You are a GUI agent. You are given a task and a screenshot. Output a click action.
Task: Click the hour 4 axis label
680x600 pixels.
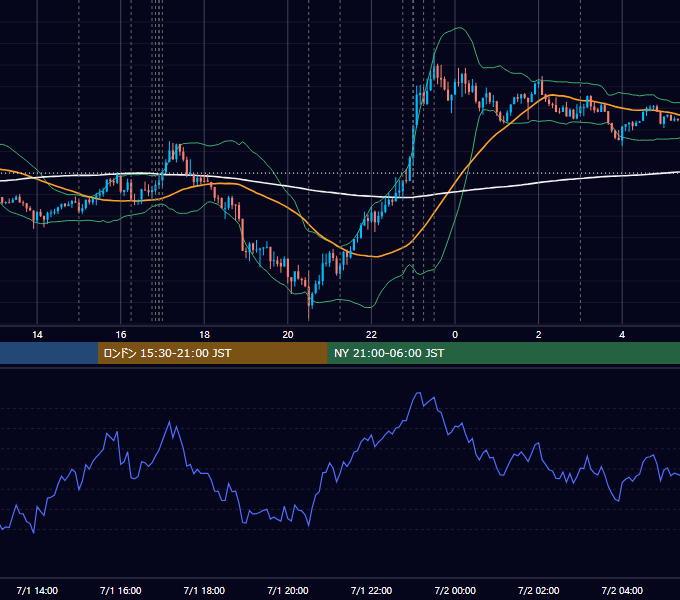coord(622,335)
